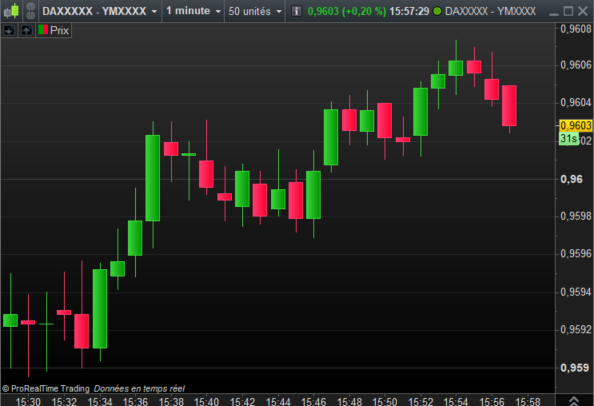Click the 0,9603 (+0,20 %) quote text

click(347, 11)
